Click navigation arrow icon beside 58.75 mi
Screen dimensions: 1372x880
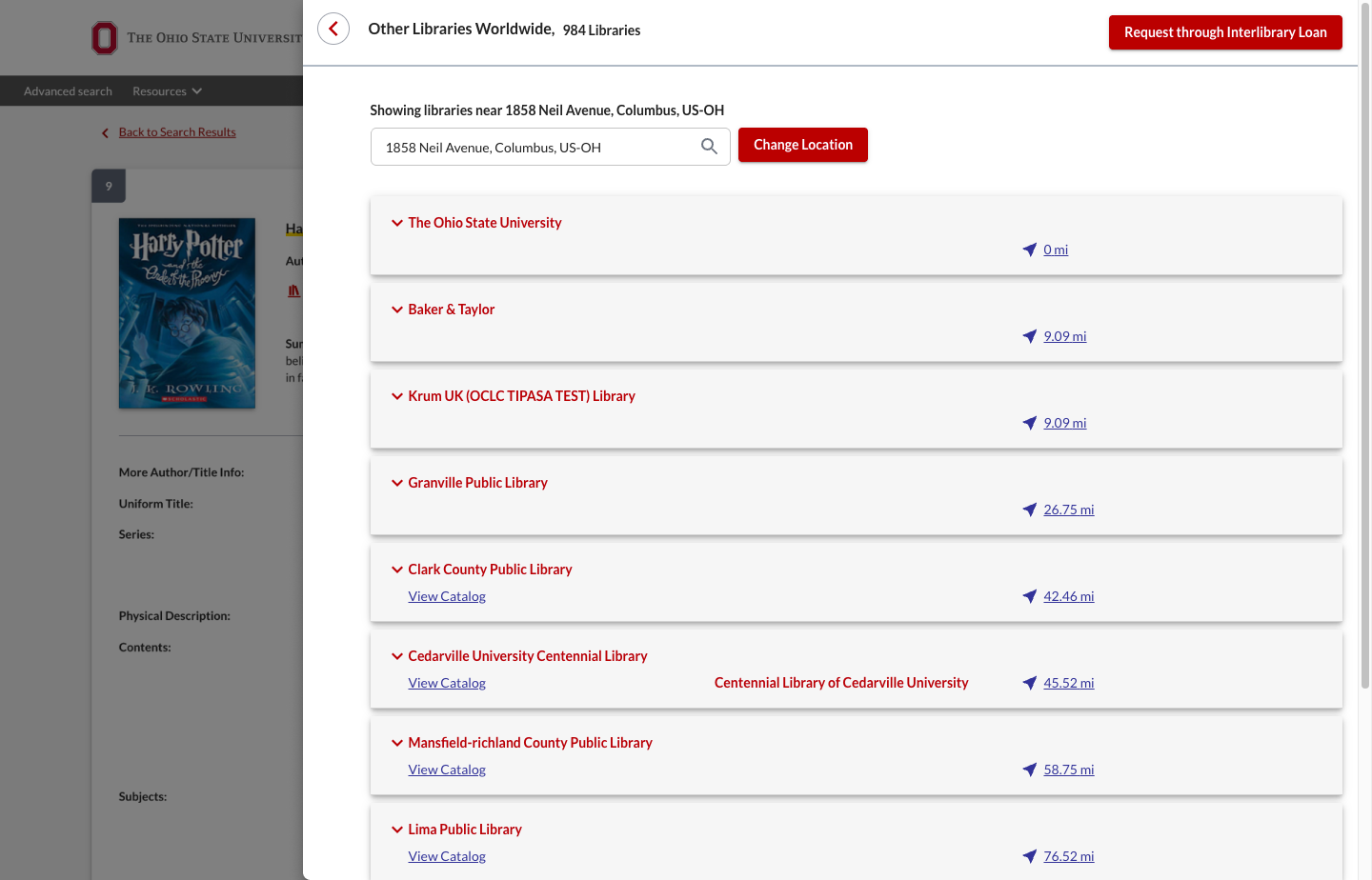[x=1029, y=770]
